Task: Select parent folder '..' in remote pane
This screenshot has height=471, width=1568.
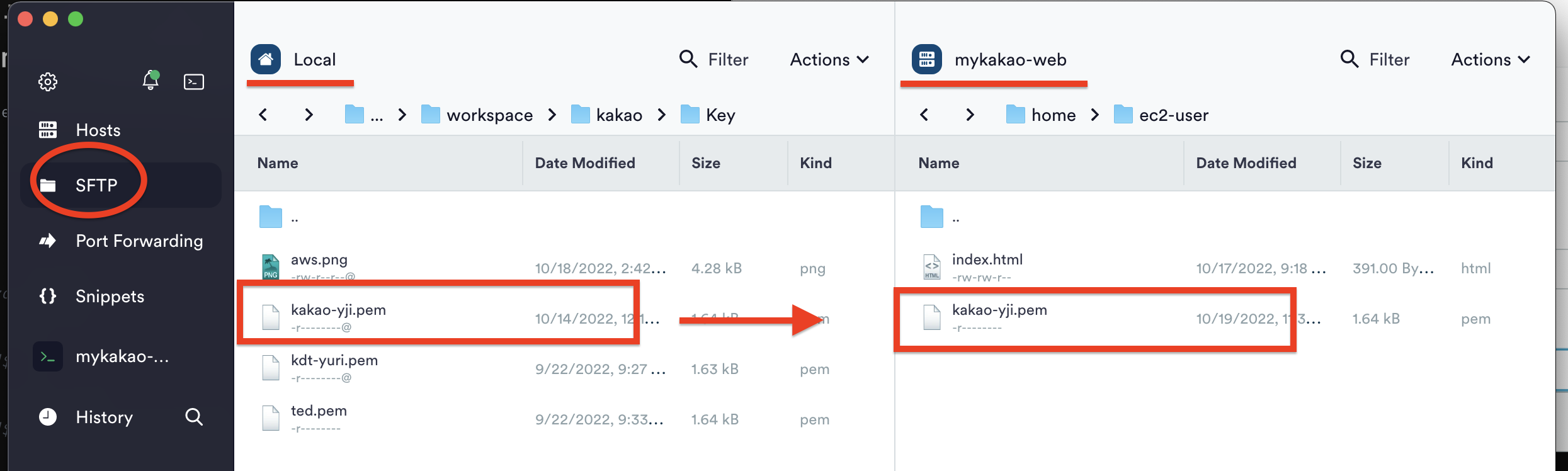Action: point(1225,218)
